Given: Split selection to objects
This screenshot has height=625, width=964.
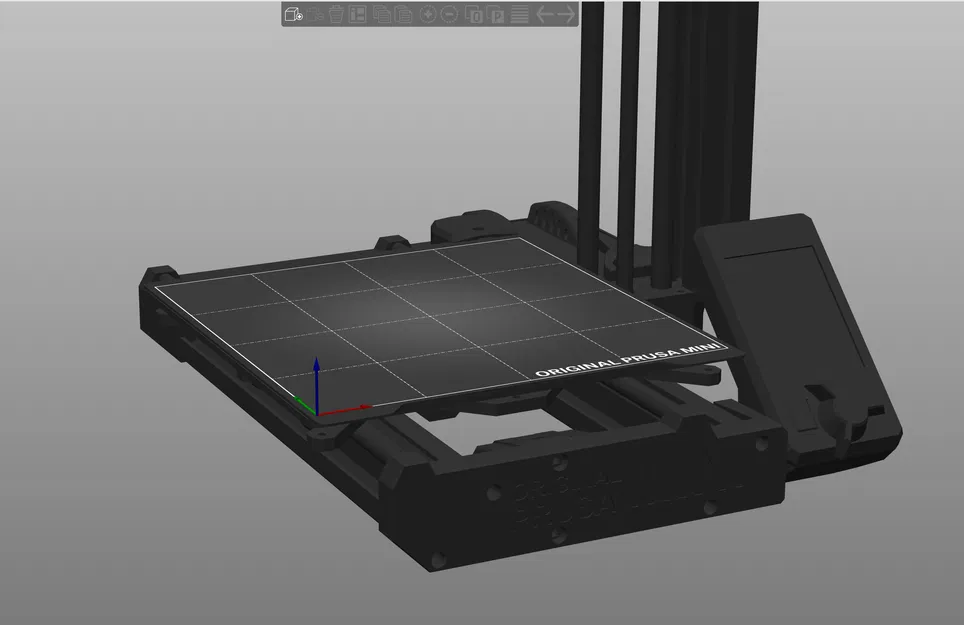Looking at the screenshot, I should [x=471, y=15].
